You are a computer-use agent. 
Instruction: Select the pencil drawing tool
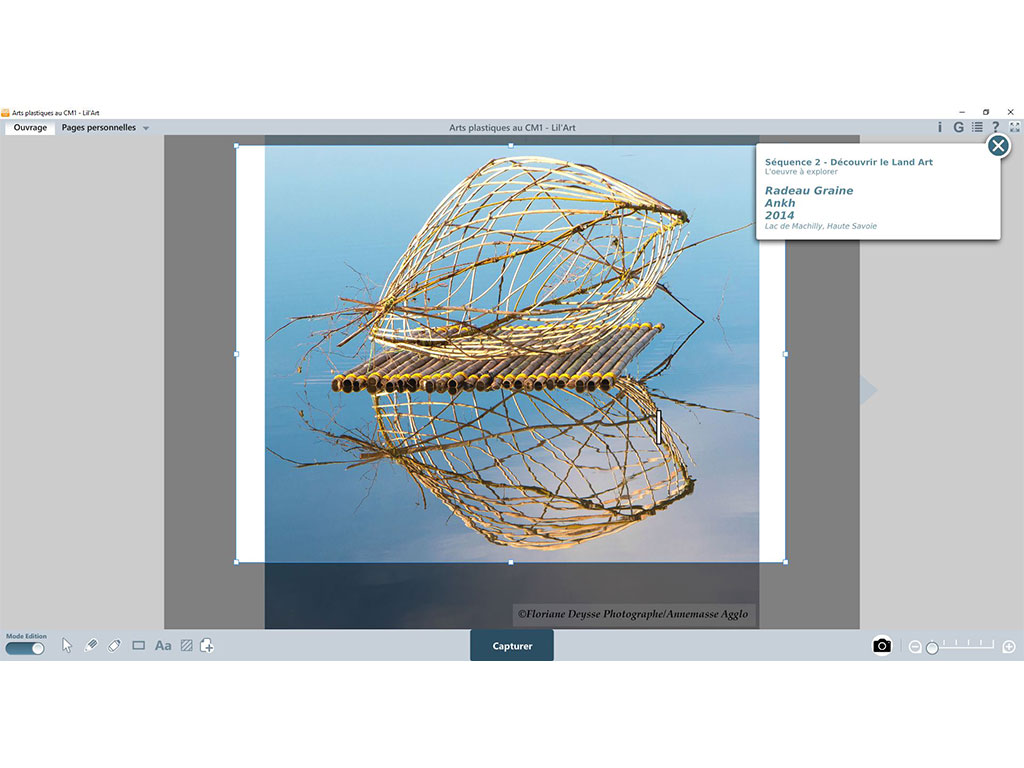(x=90, y=646)
